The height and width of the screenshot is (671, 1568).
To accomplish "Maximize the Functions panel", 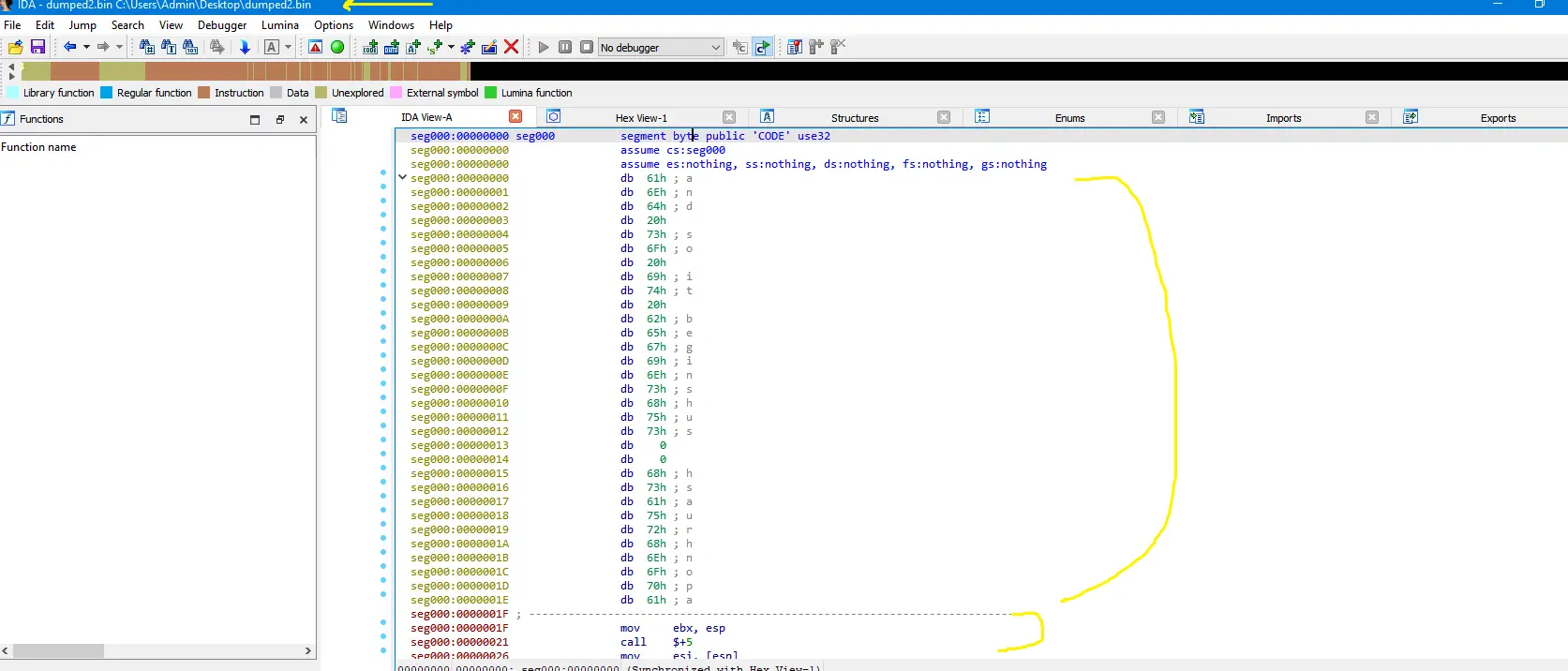I will (x=255, y=120).
